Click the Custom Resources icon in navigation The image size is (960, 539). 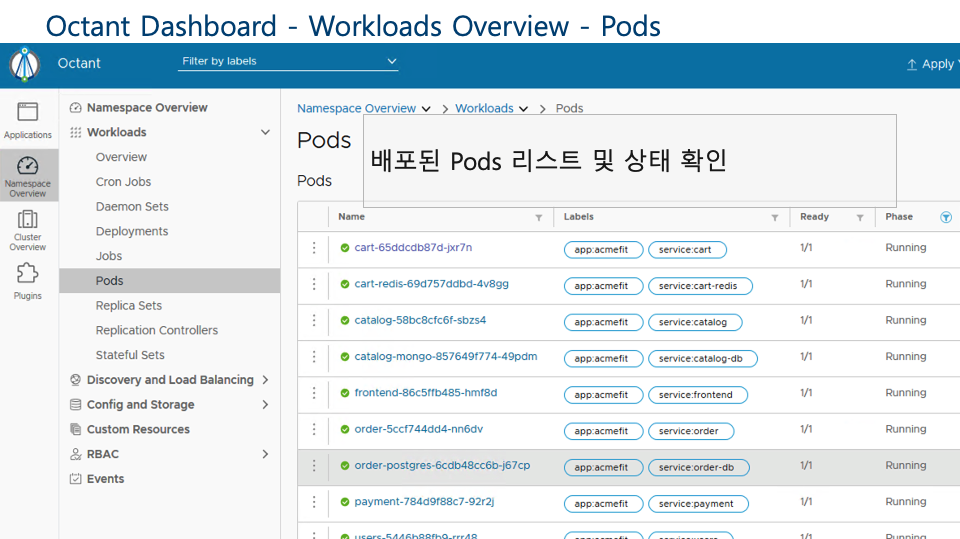(x=75, y=429)
